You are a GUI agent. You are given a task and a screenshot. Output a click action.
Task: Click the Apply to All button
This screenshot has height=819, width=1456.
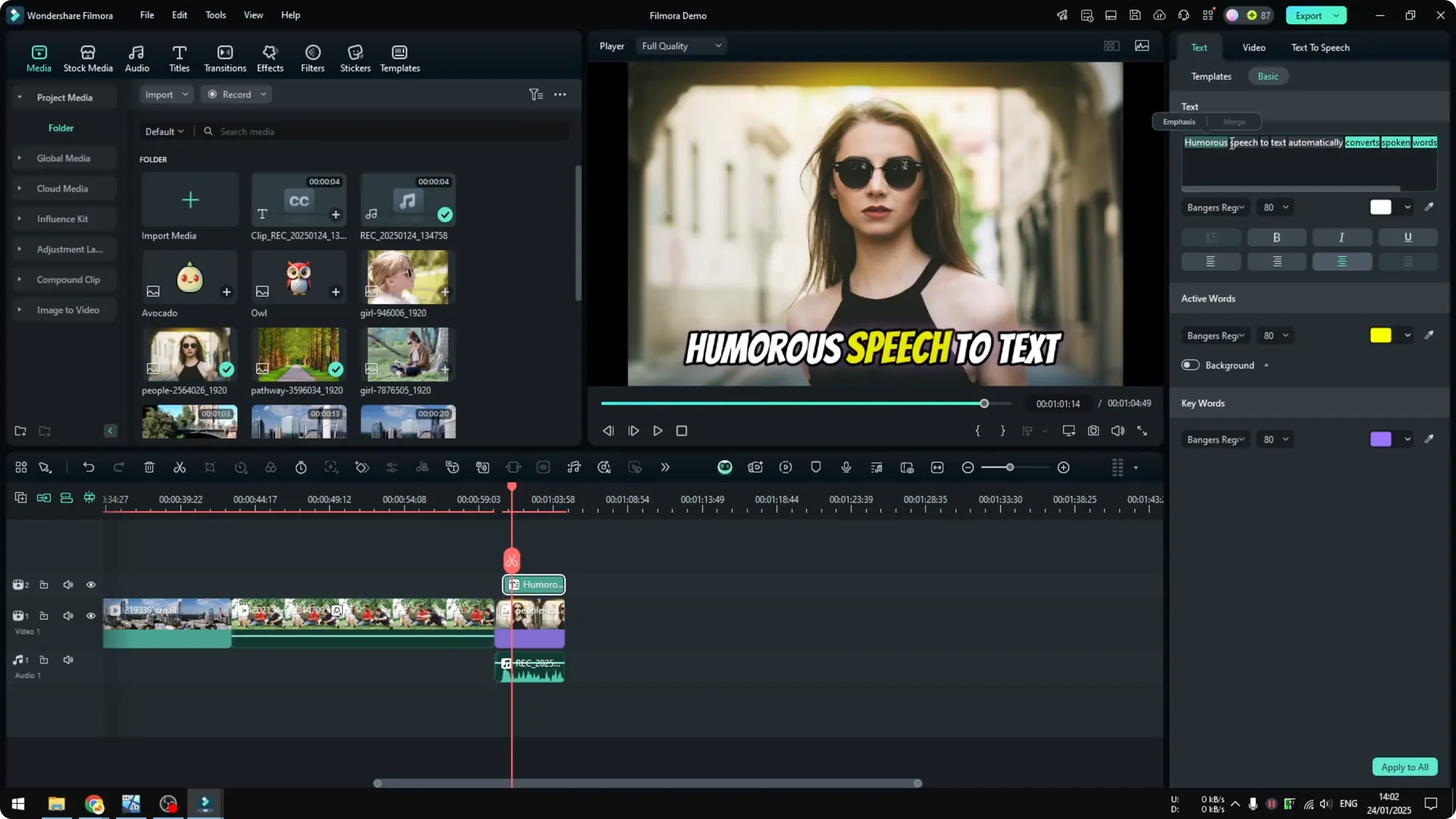(x=1404, y=767)
